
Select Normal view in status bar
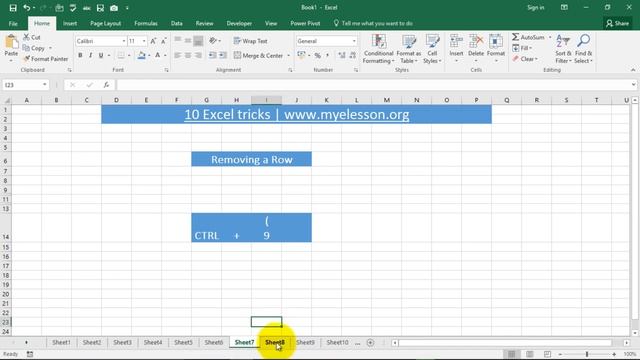pos(511,354)
